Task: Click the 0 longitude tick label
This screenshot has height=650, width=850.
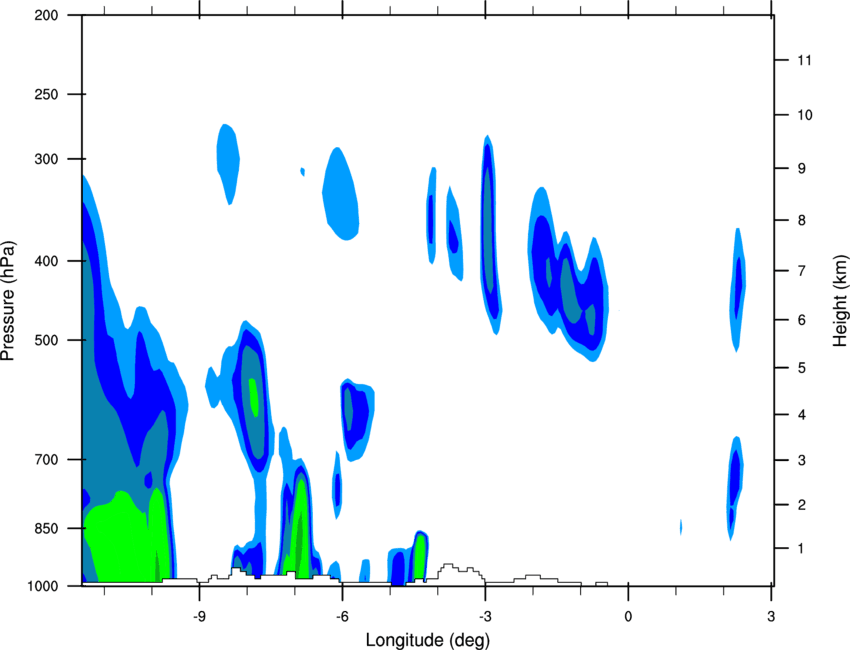Action: coord(628,616)
